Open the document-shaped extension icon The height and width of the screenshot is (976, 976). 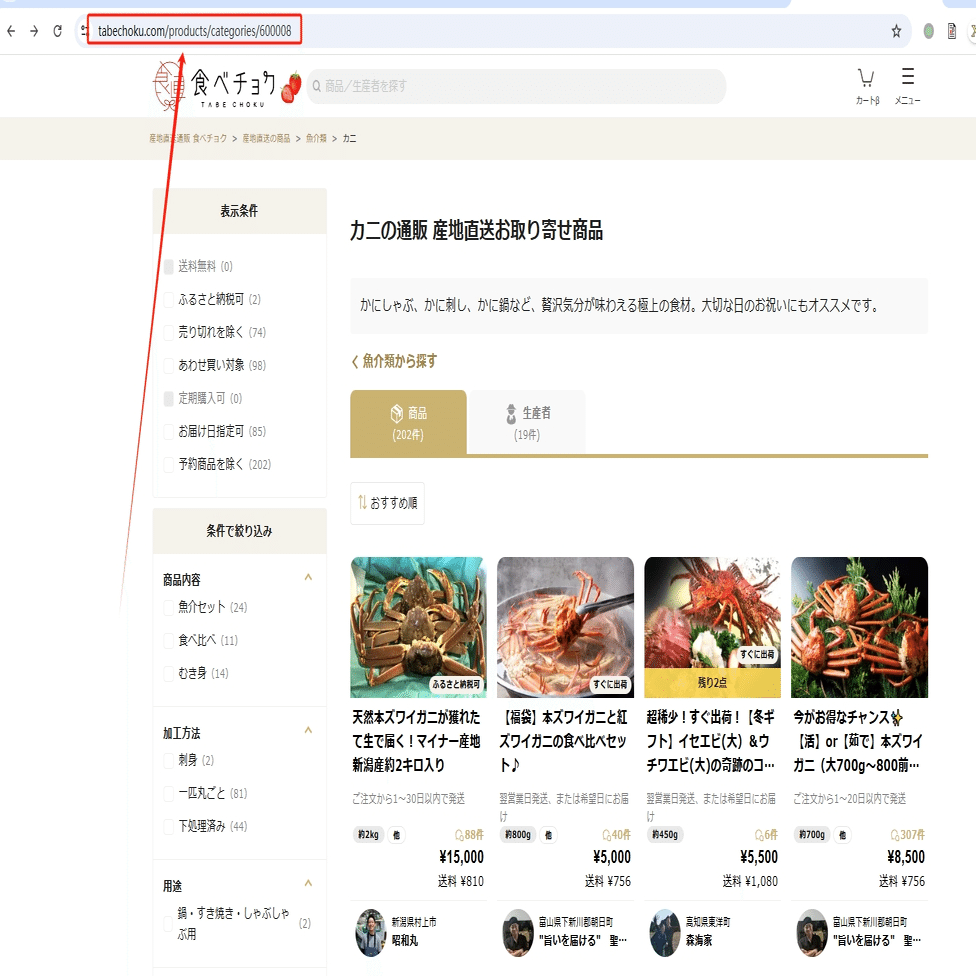(x=951, y=30)
